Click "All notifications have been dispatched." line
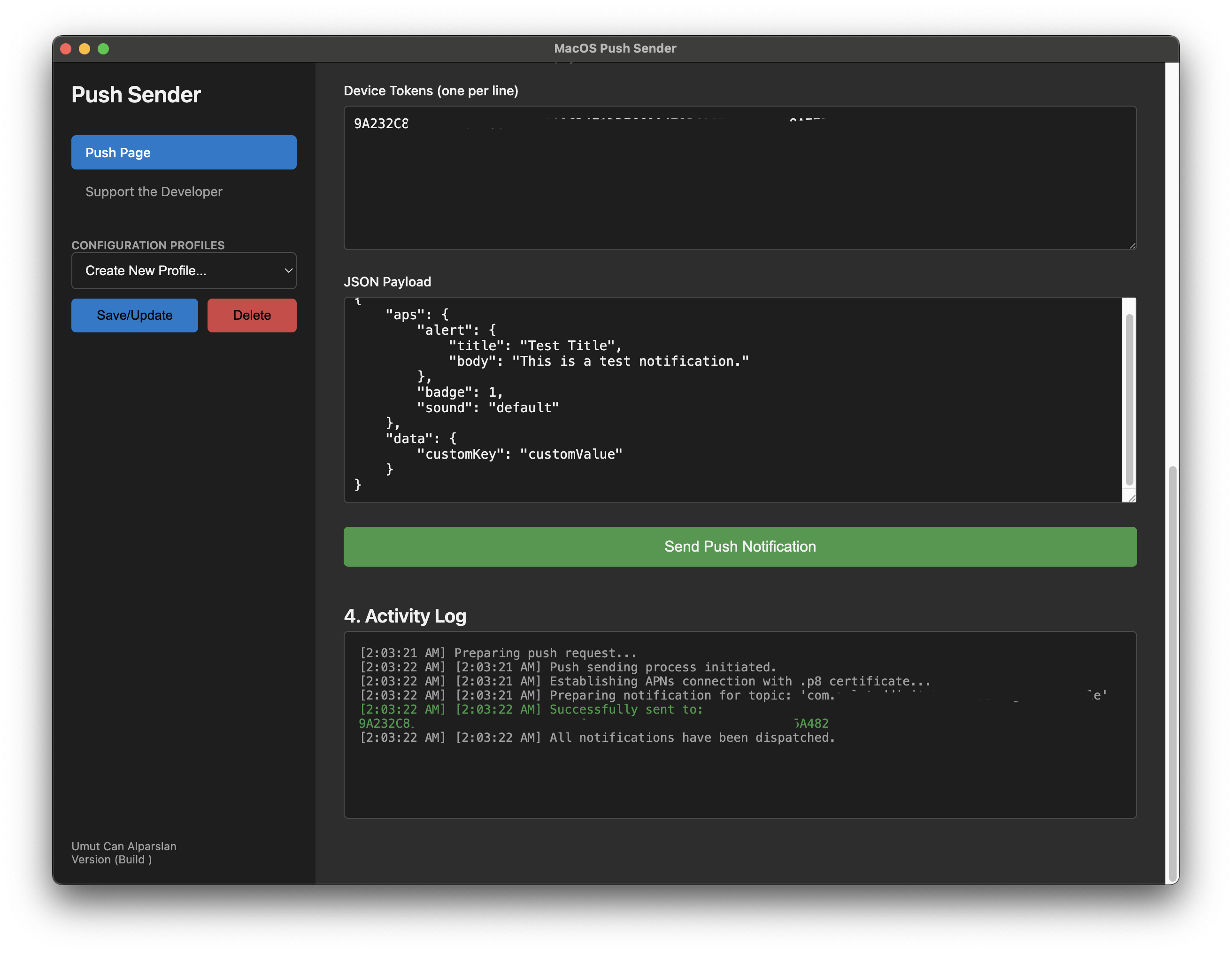The height and width of the screenshot is (954, 1232). coord(597,738)
